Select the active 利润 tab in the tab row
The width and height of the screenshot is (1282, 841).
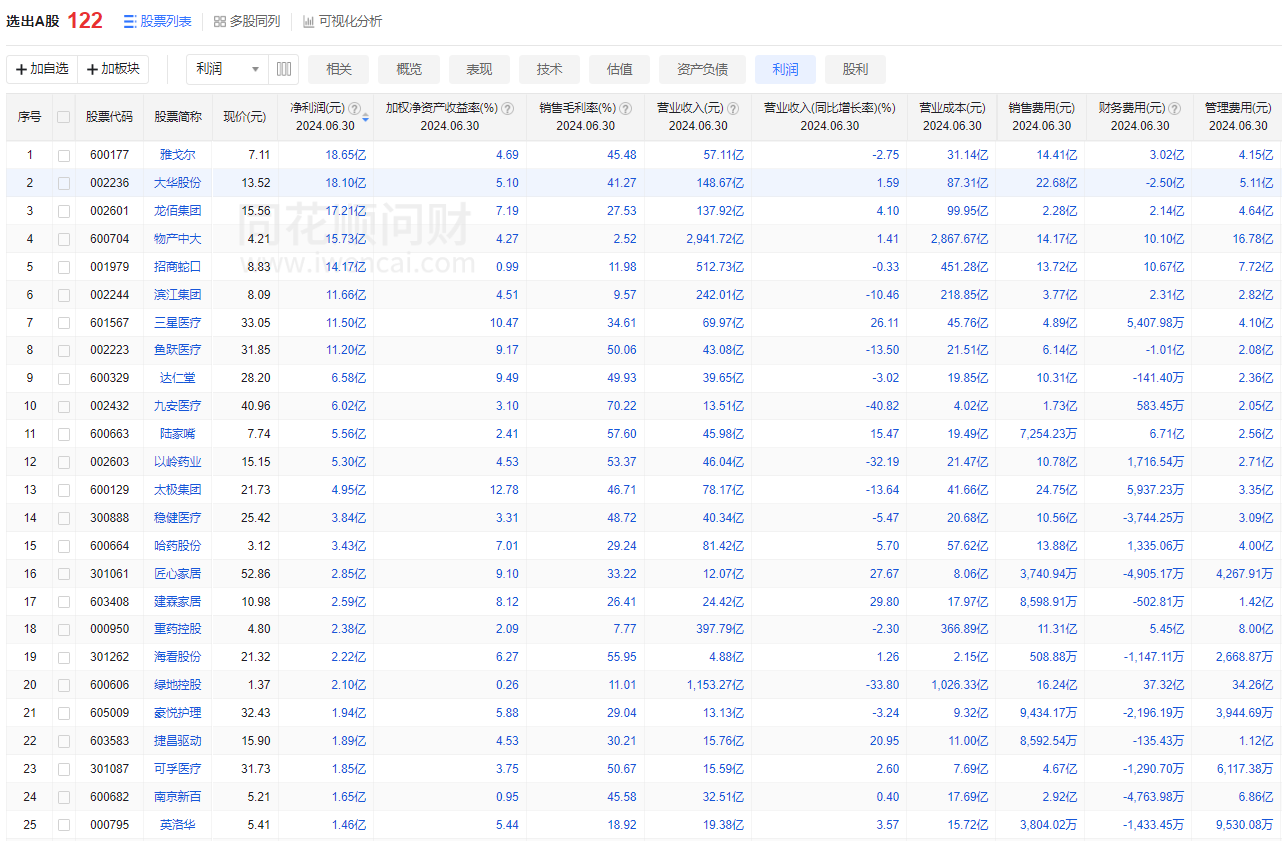(785, 69)
